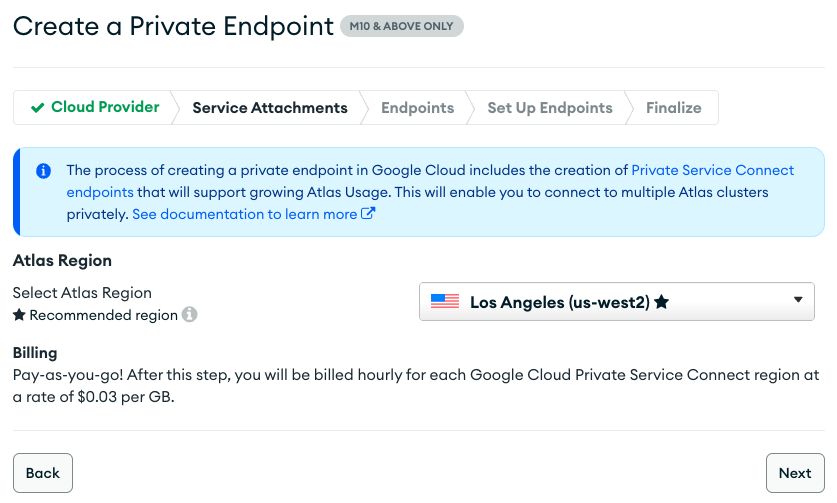Click the M10 & ABOVE ONLY badge

click(x=402, y=27)
